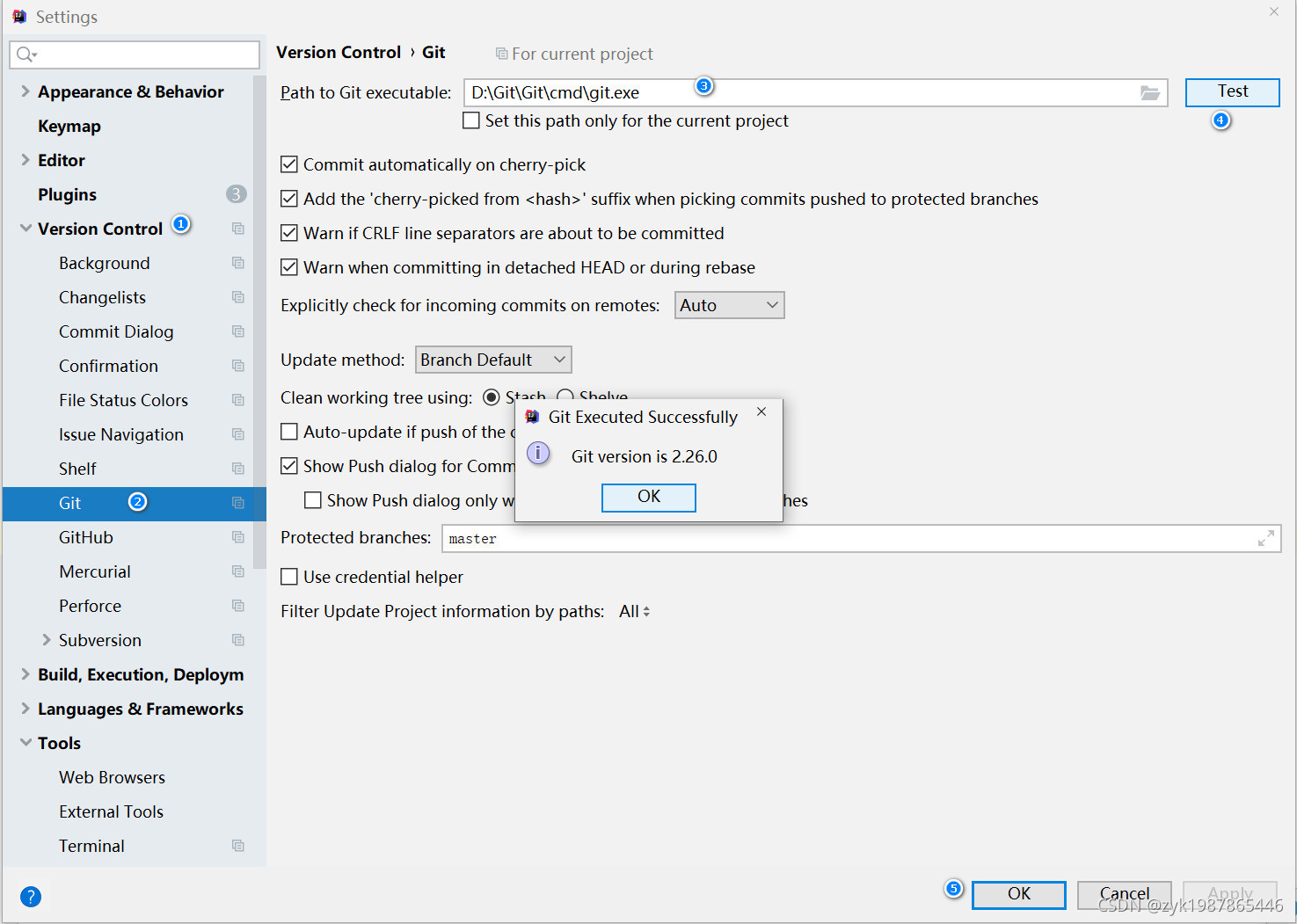Screen dimensions: 1297x924
Task: Enable 'Auto-update if push' checkbox
Action: (289, 433)
